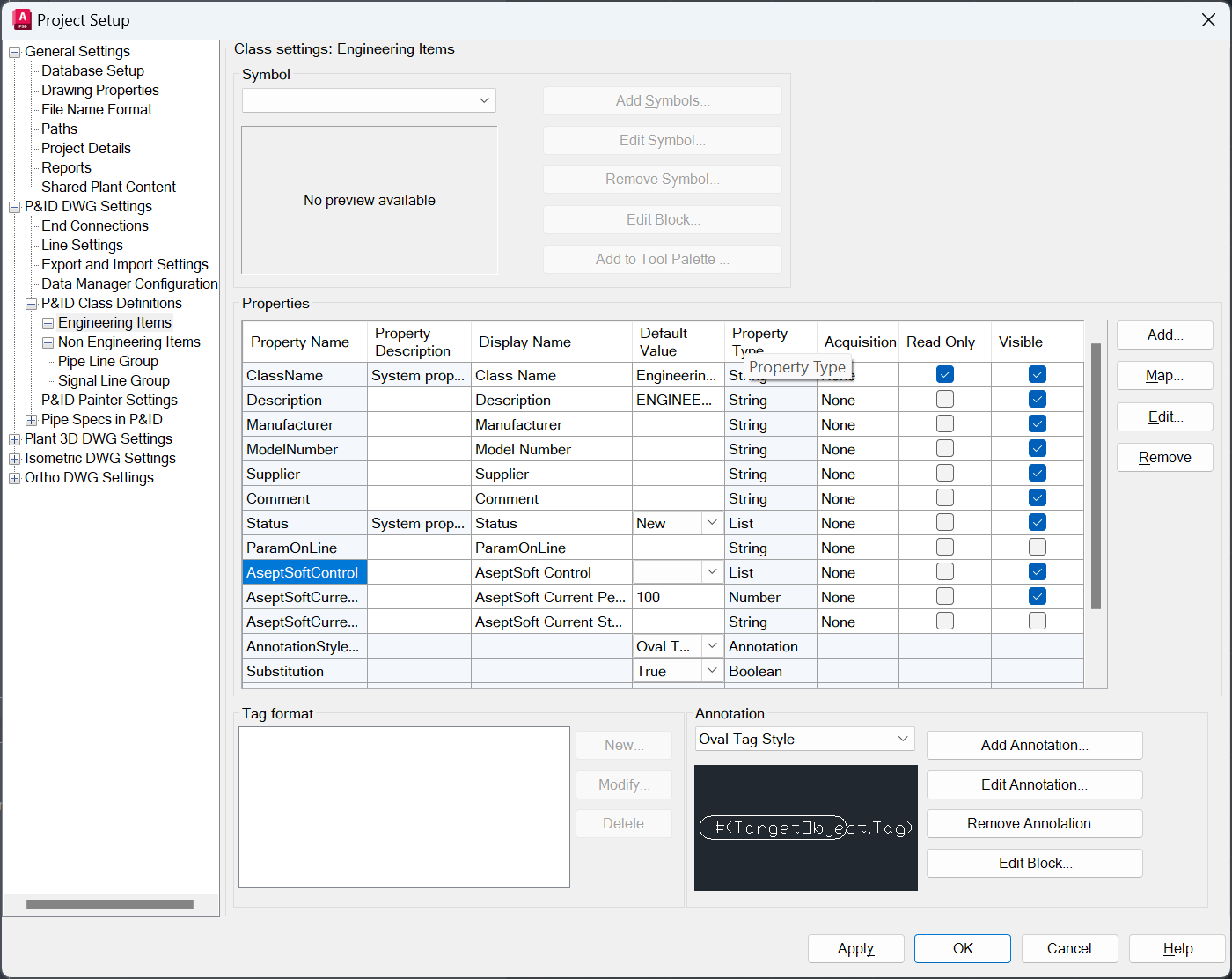This screenshot has height=979, width=1232.
Task: Select Line Settings tree item
Action: click(82, 245)
